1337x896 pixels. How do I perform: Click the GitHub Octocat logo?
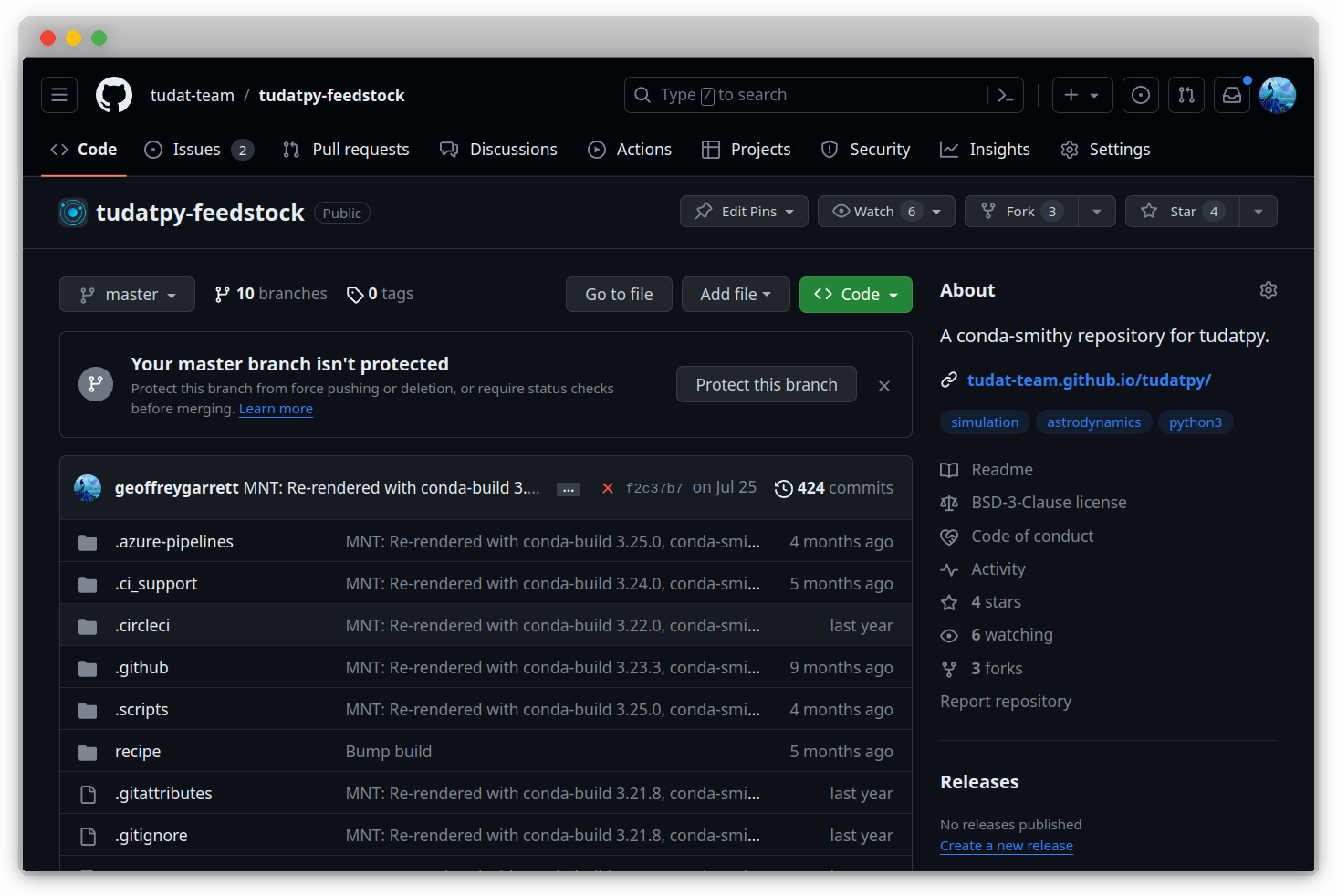pyautogui.click(x=114, y=95)
